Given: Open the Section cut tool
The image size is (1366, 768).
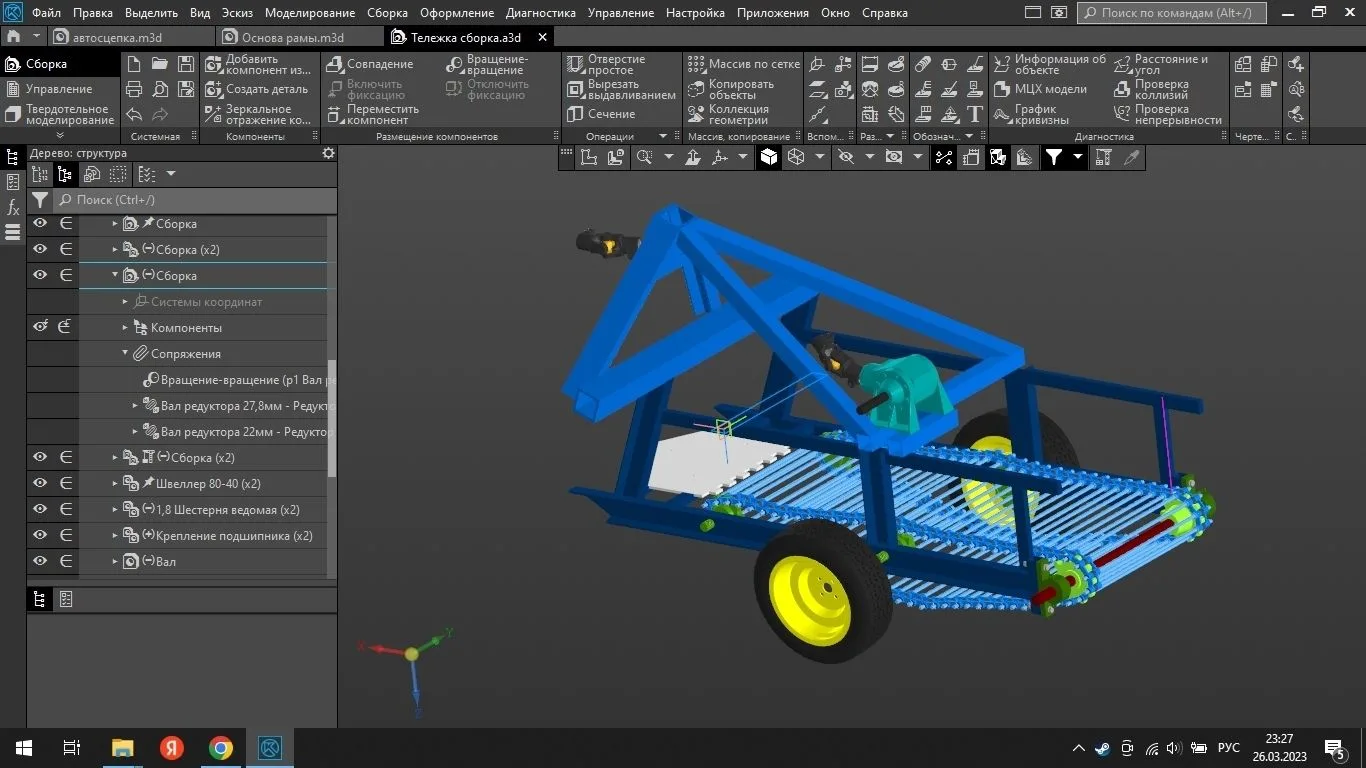Looking at the screenshot, I should [x=575, y=114].
